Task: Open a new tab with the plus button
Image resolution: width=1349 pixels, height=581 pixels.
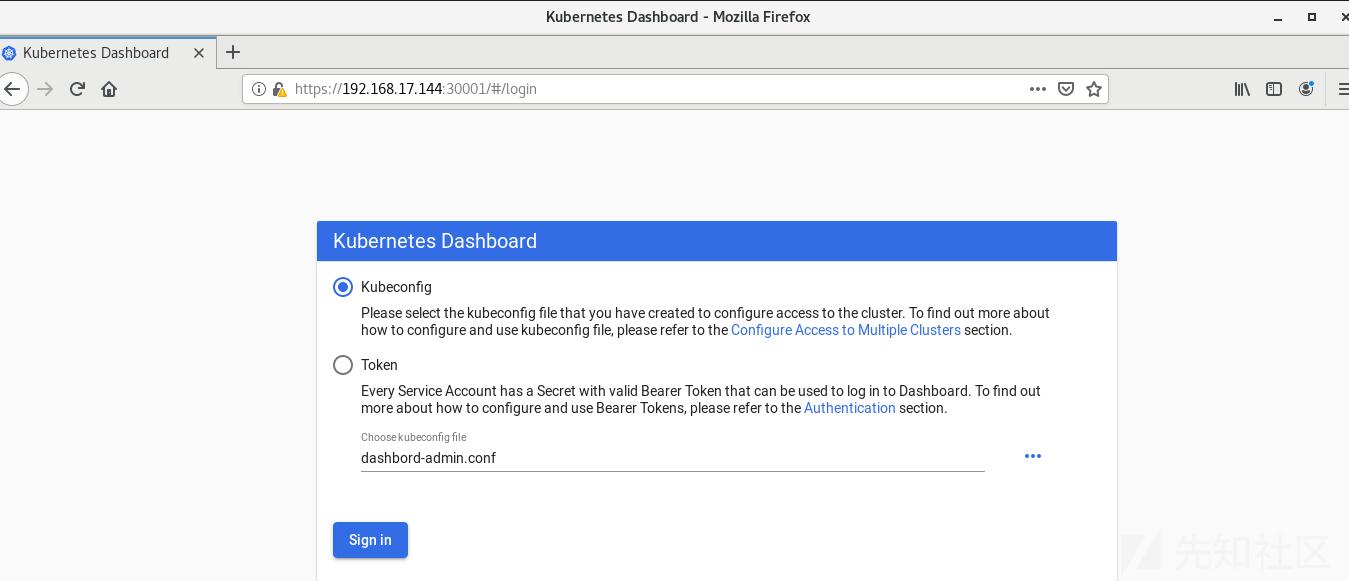Action: [233, 52]
